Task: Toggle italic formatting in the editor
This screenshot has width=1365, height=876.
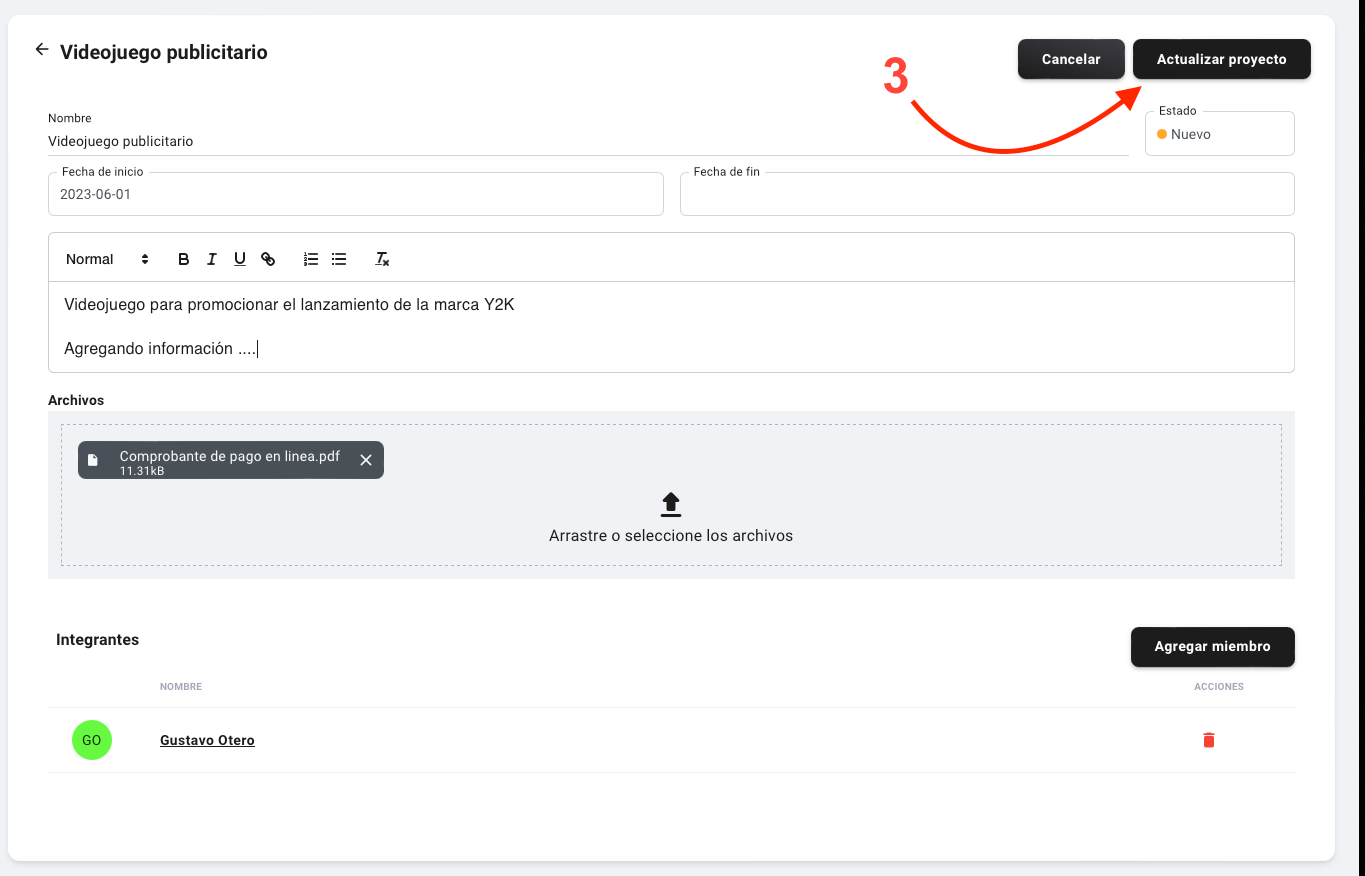Action: coord(211,259)
